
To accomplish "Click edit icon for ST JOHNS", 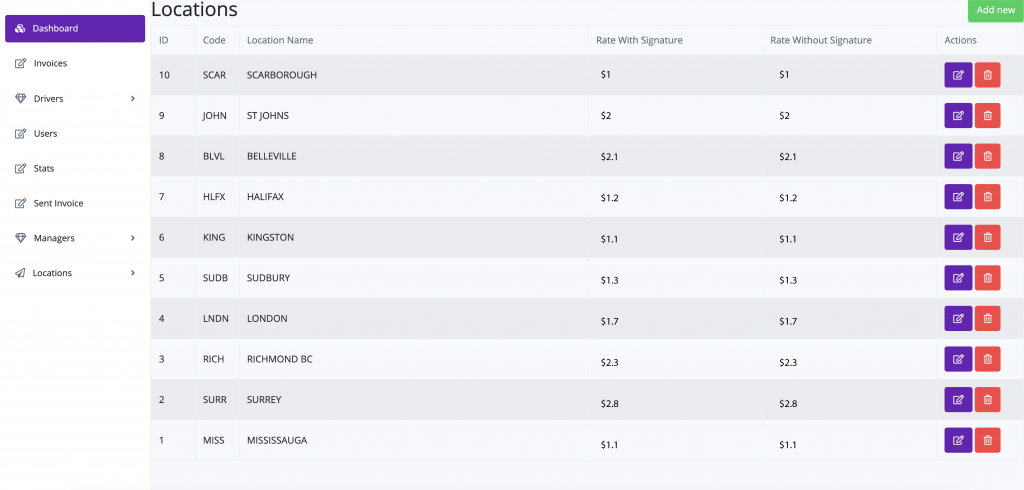I will [958, 116].
